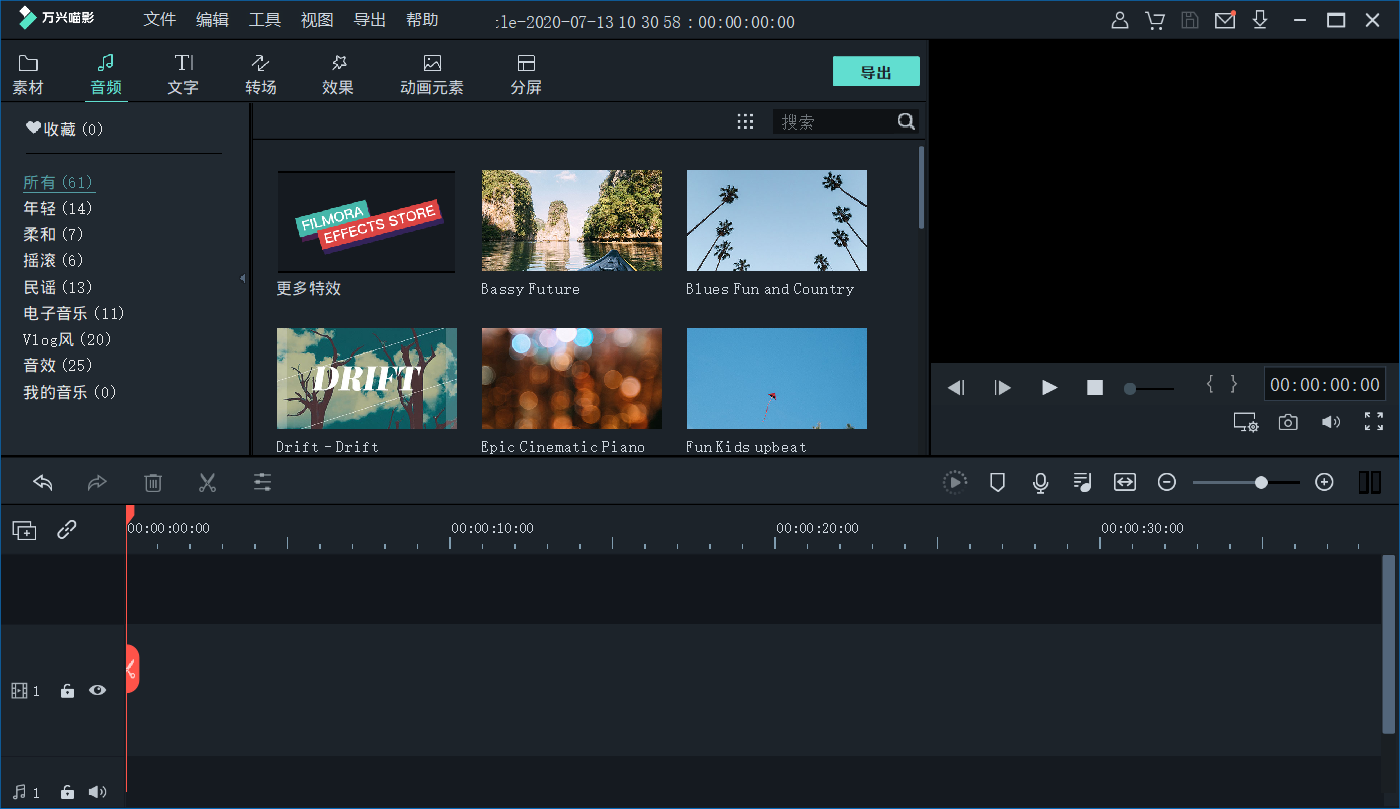This screenshot has width=1400, height=809.
Task: Delete selected clip with trash icon
Action: tap(153, 483)
